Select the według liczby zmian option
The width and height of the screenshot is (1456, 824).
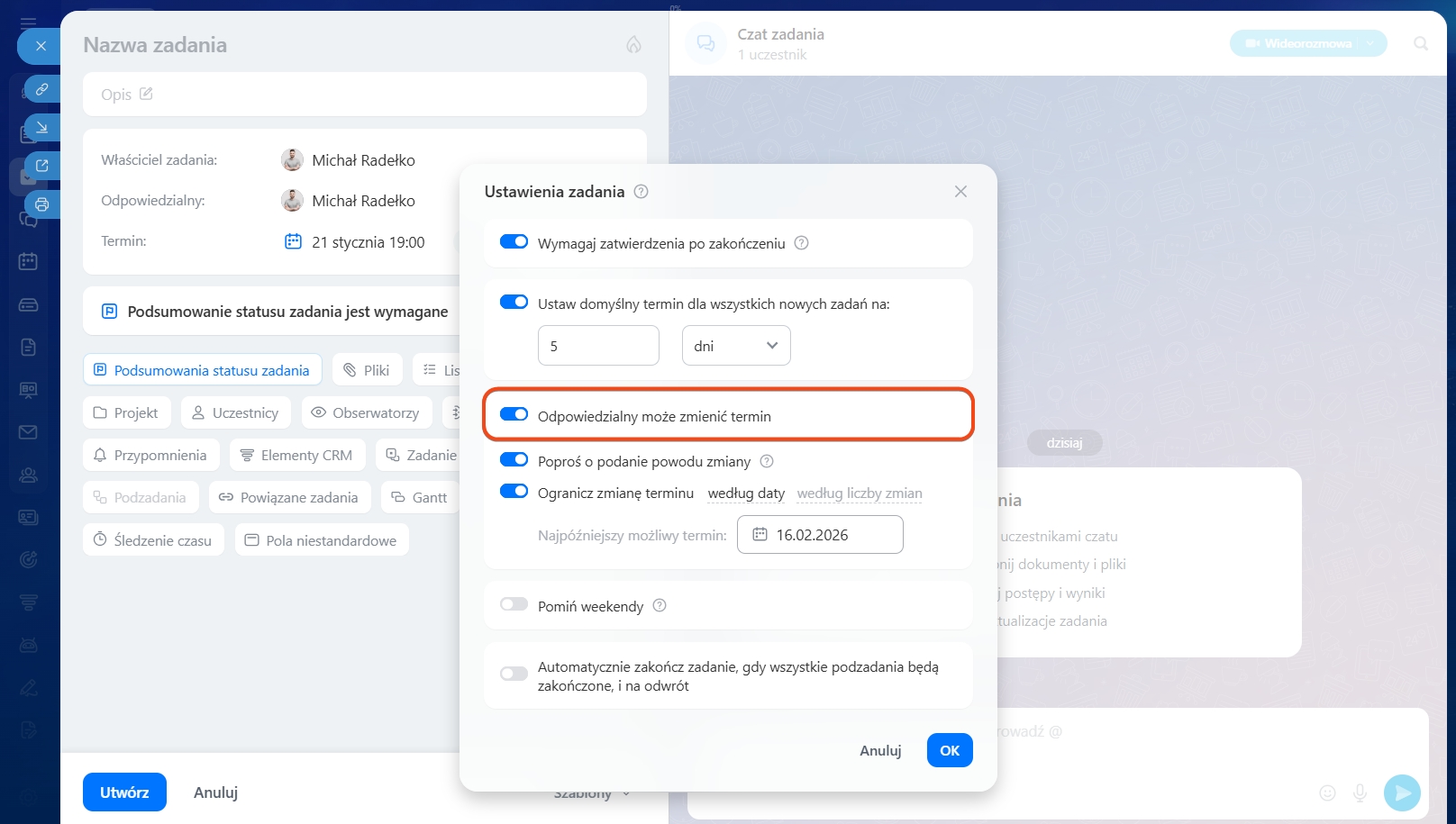(x=860, y=493)
